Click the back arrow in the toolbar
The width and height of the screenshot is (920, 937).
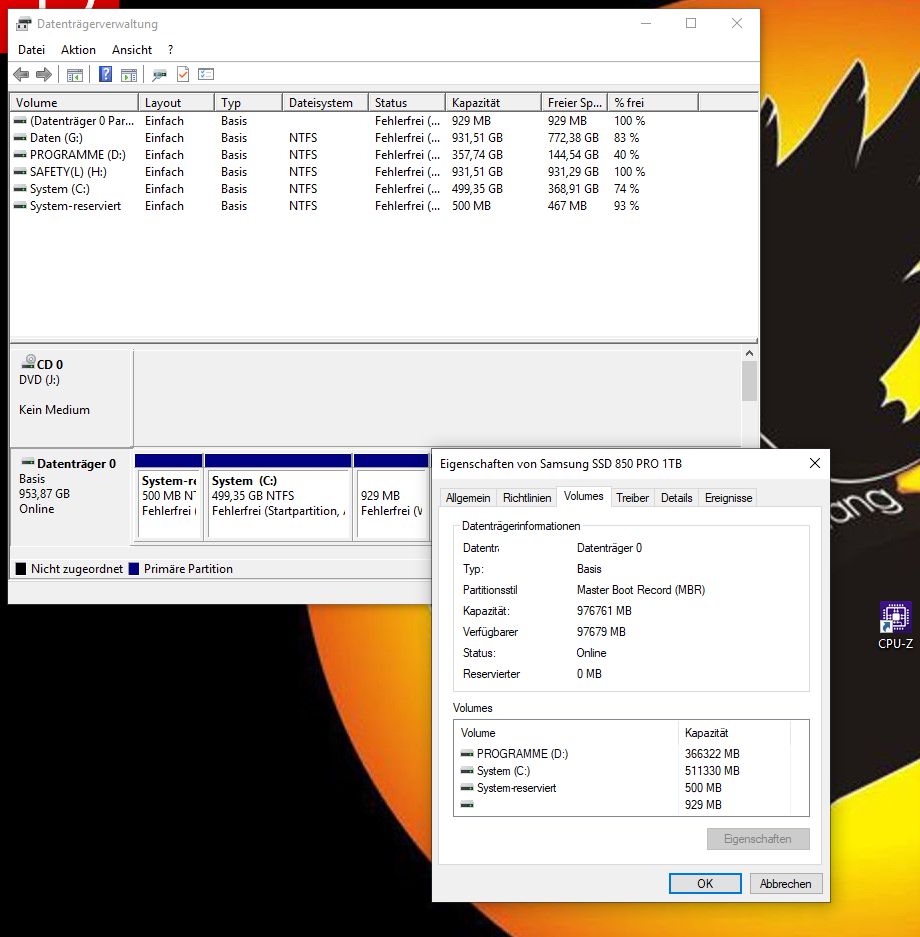tap(21, 75)
